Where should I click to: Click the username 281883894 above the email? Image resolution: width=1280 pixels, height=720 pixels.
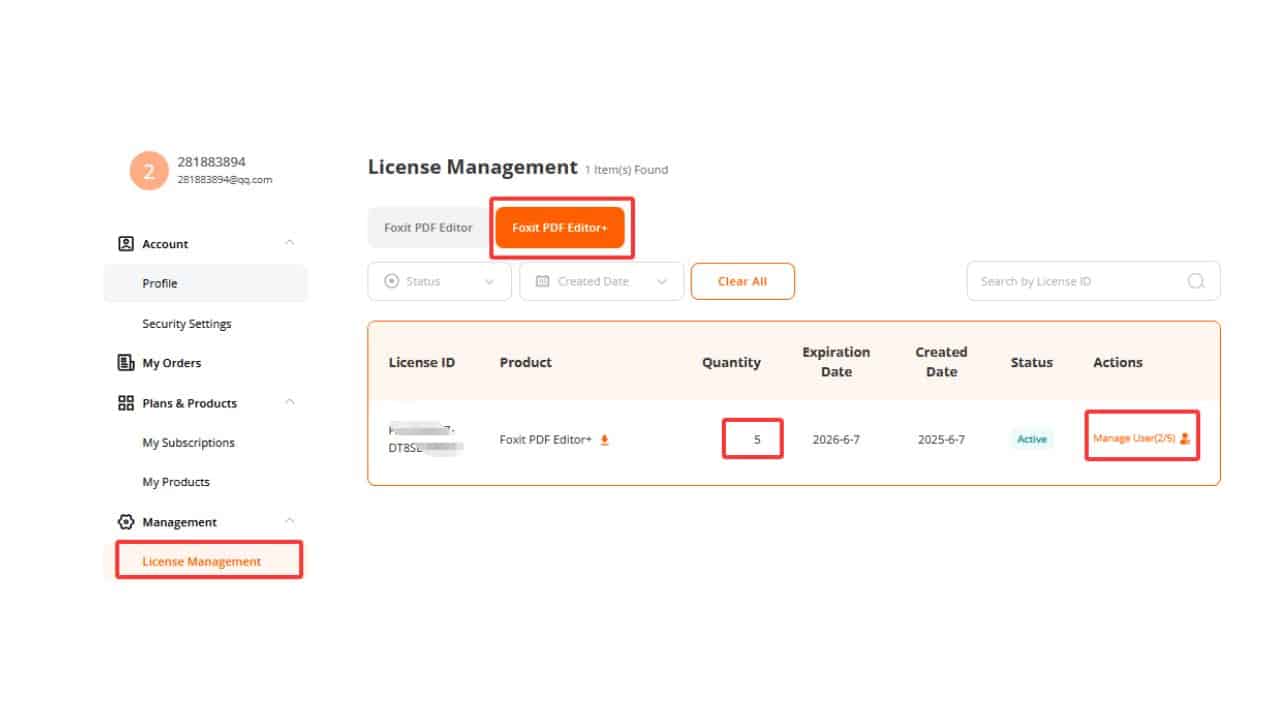(x=212, y=162)
